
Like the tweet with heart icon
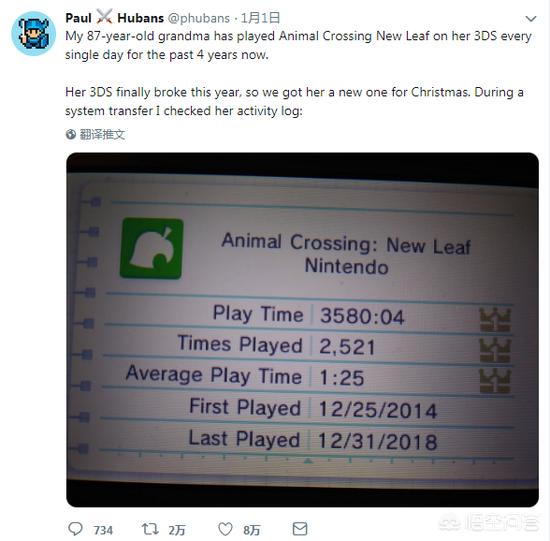click(x=225, y=529)
